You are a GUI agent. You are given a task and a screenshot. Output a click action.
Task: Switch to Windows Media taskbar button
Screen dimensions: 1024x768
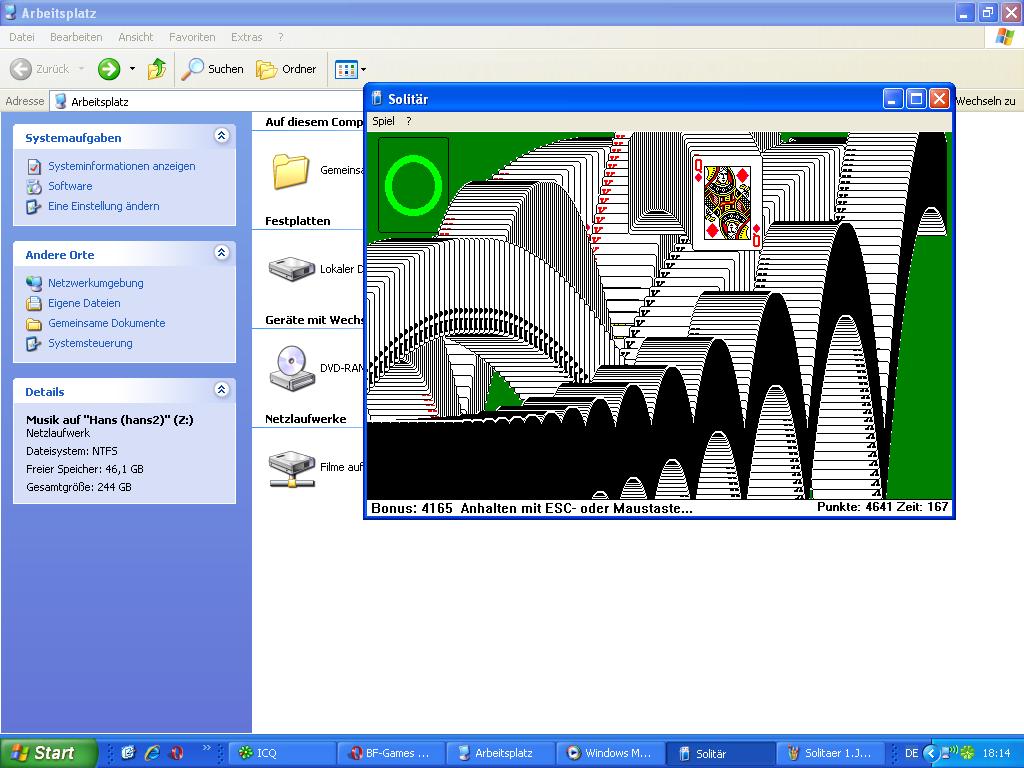(x=612, y=753)
